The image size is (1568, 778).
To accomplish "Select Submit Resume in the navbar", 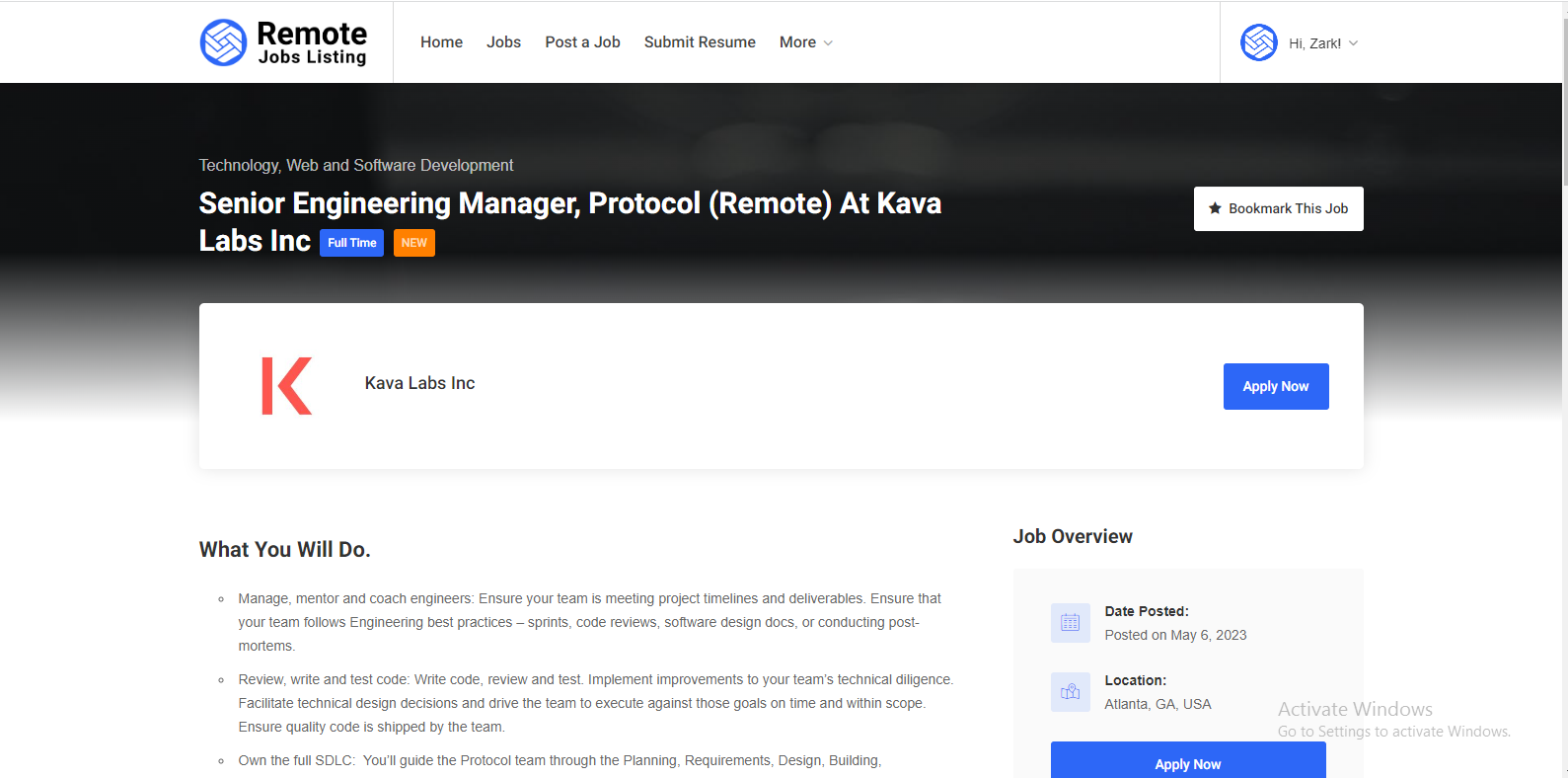I will tap(700, 42).
